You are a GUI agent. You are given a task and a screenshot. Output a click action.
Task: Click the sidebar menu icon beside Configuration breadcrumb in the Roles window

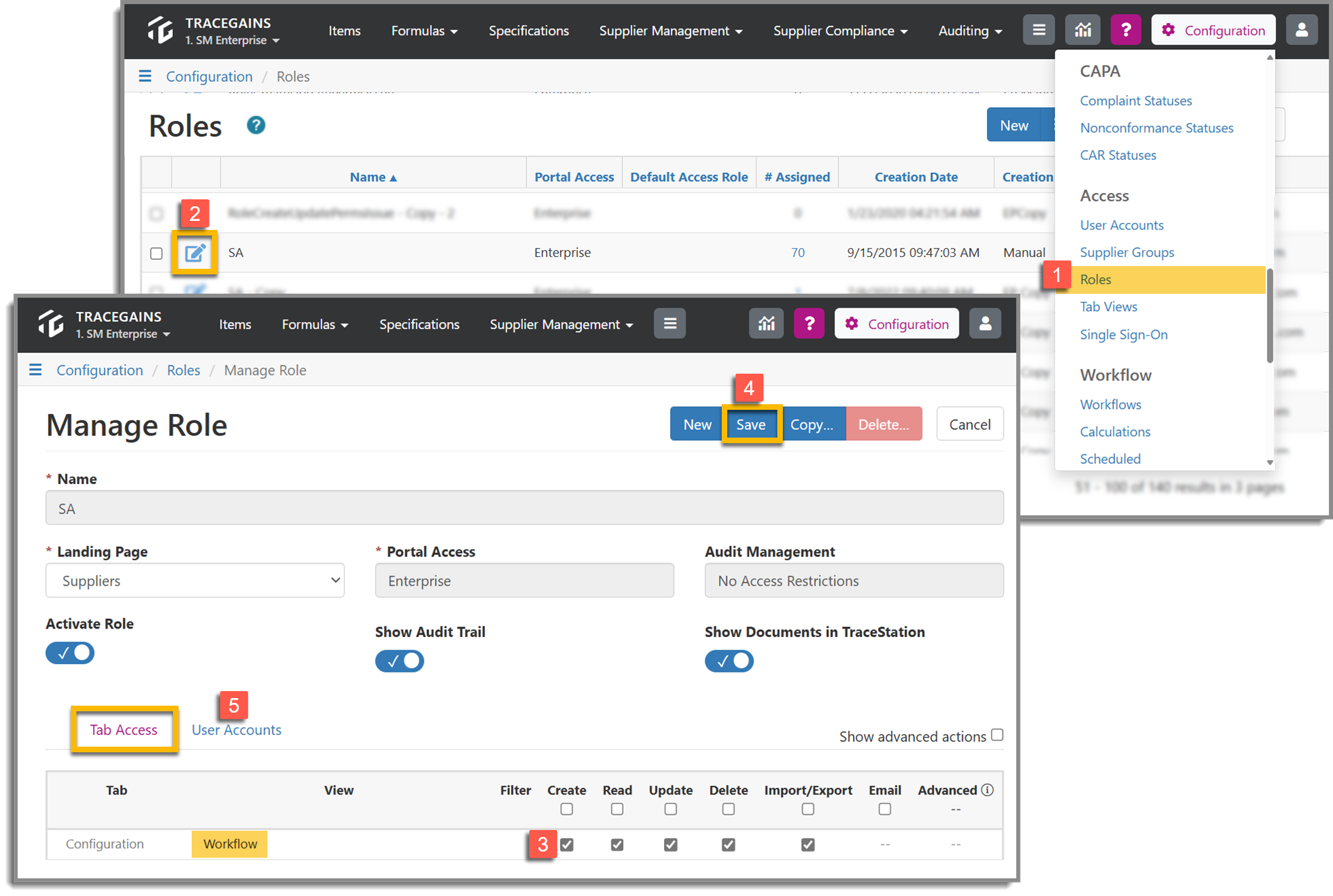[144, 76]
